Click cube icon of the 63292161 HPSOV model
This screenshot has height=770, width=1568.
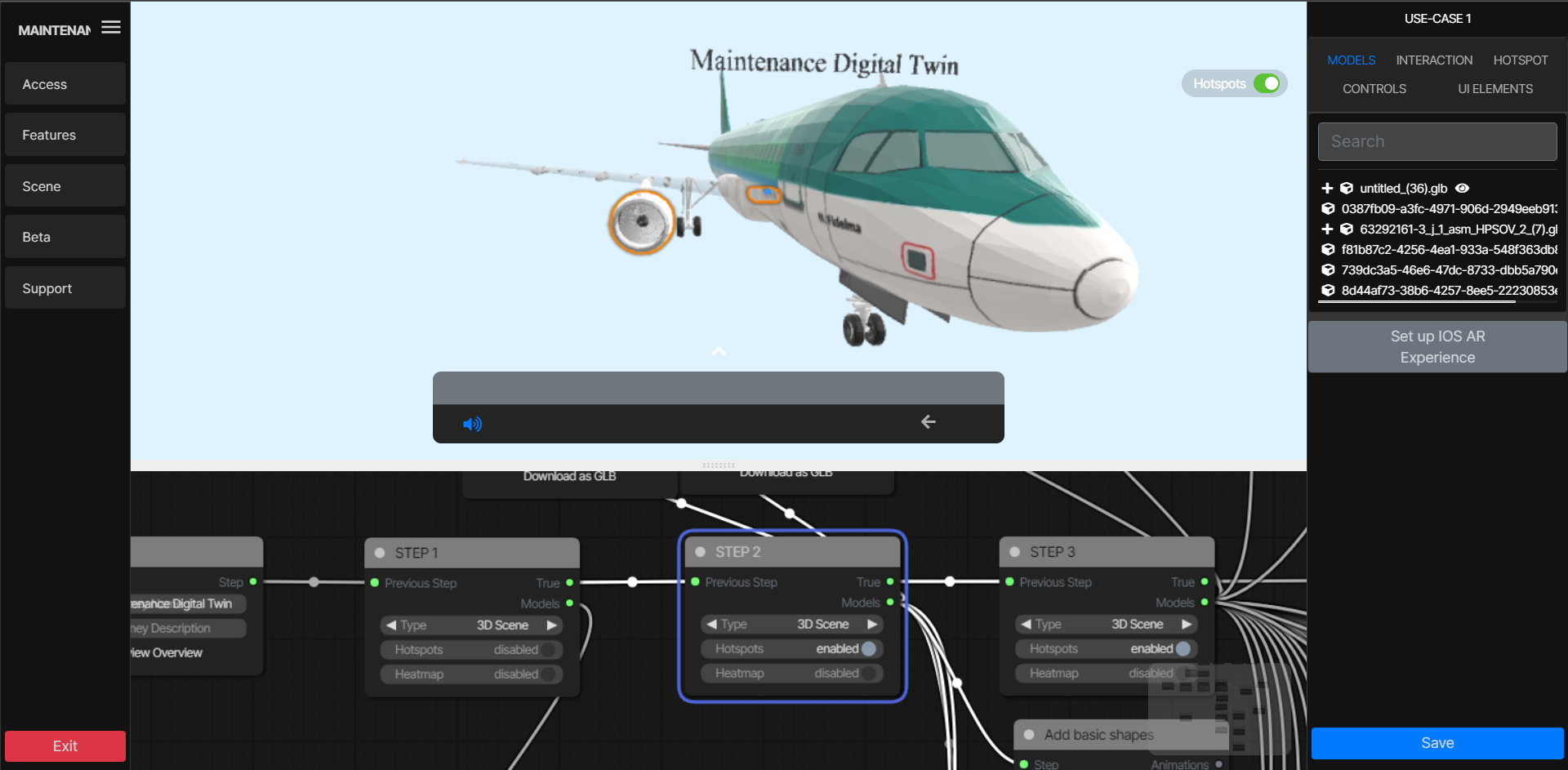pyautogui.click(x=1347, y=229)
